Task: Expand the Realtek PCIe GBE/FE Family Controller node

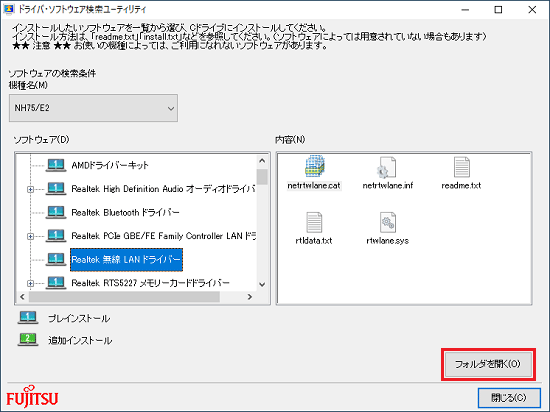Action: (31, 236)
